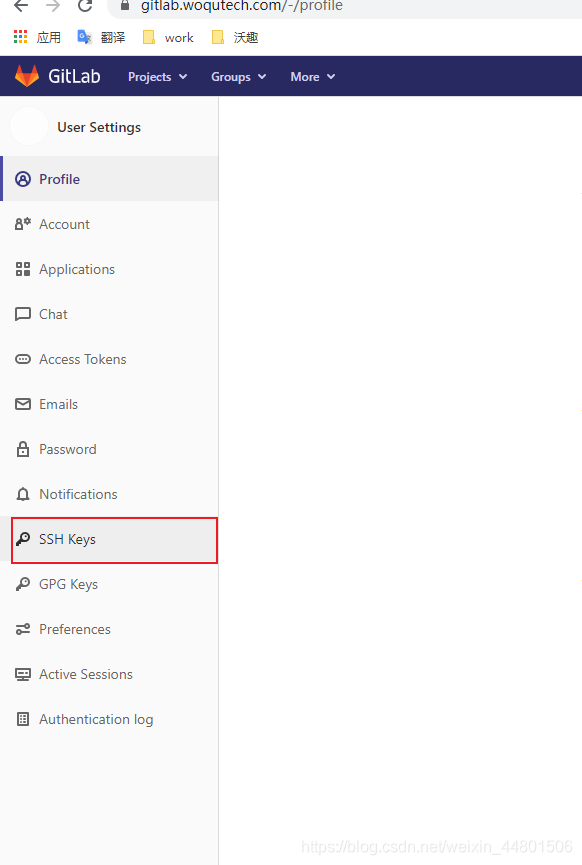Open the Preferences link
Viewport: 582px width, 865px height.
click(x=110, y=629)
